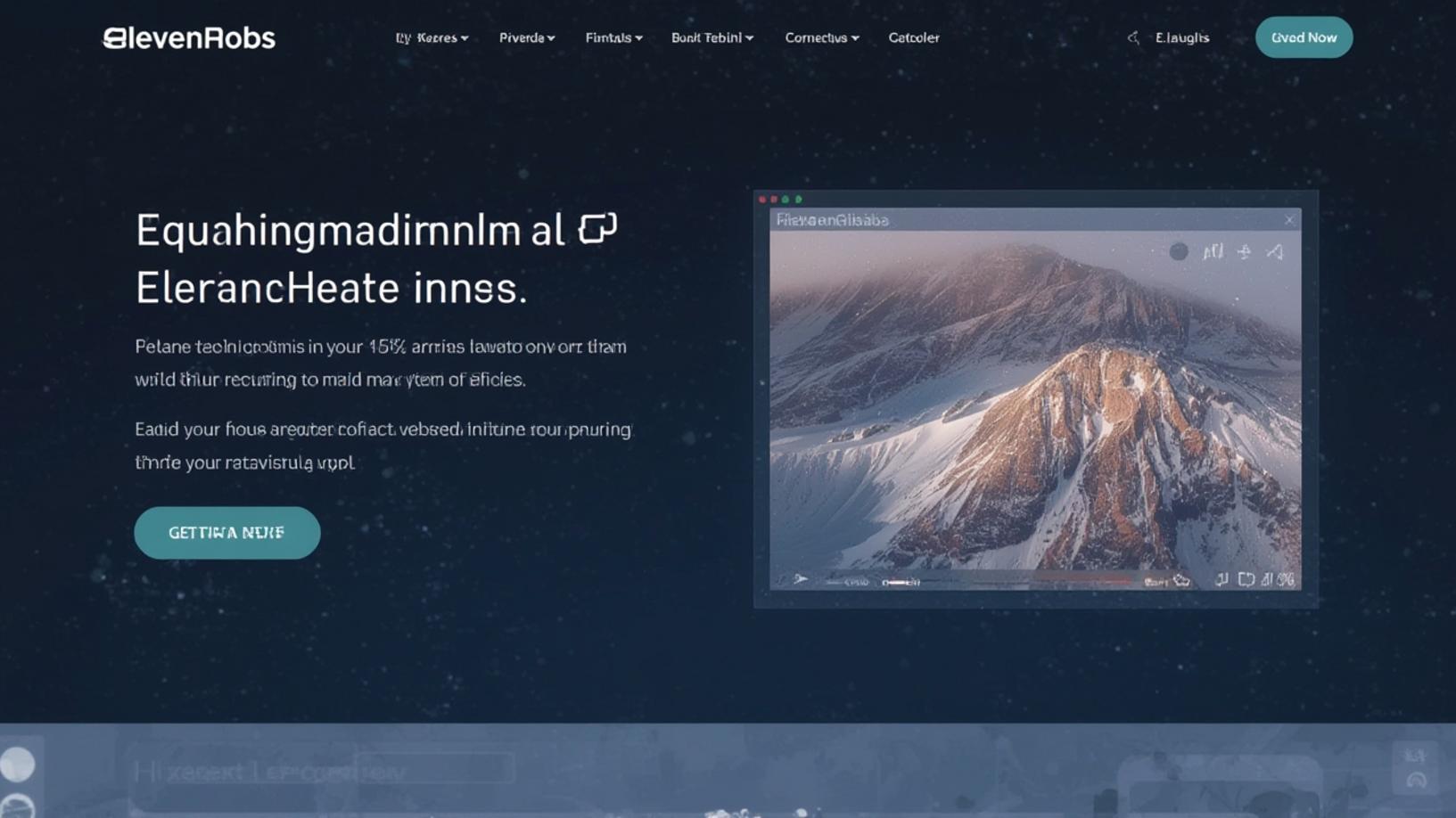Screen dimensions: 1456x818
Task: Click the dark circular button in the player's corner
Action: click(1179, 252)
